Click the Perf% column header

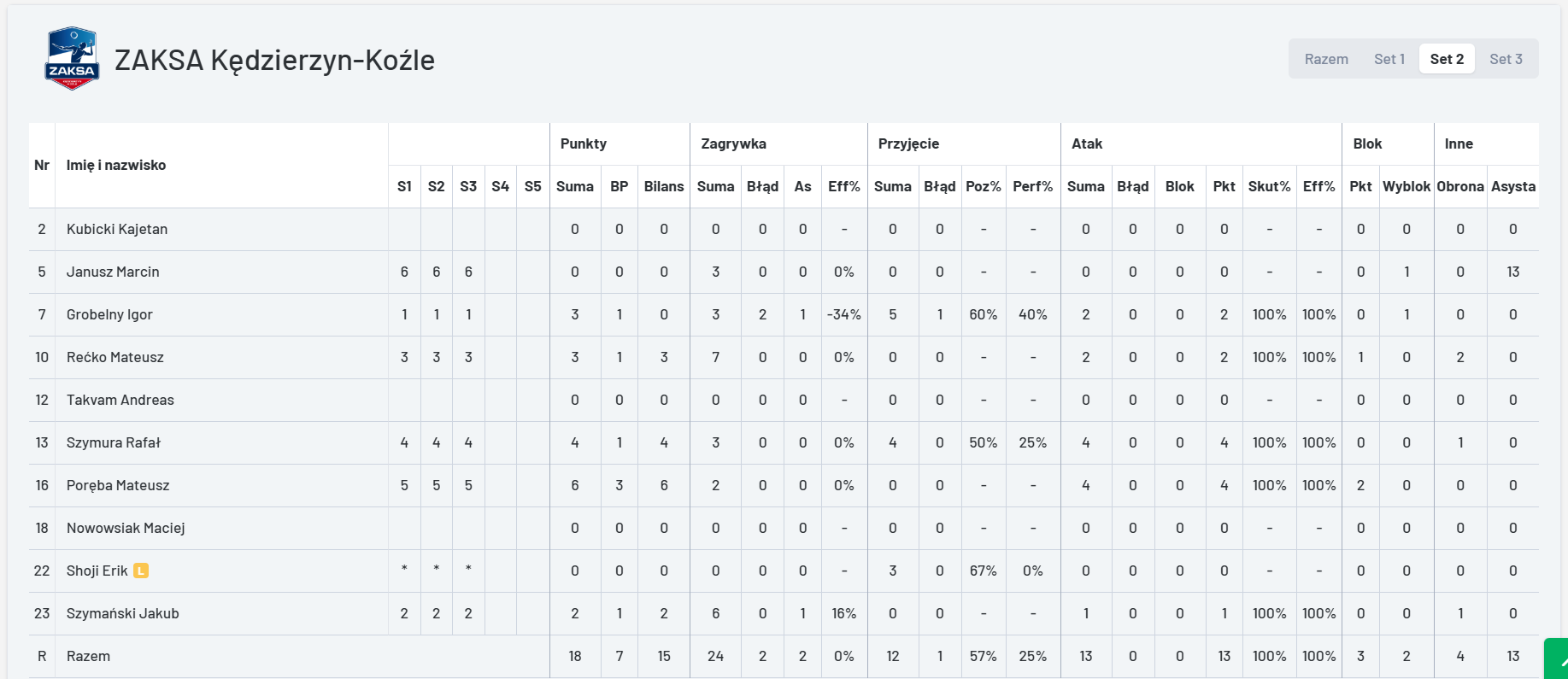pos(1033,186)
